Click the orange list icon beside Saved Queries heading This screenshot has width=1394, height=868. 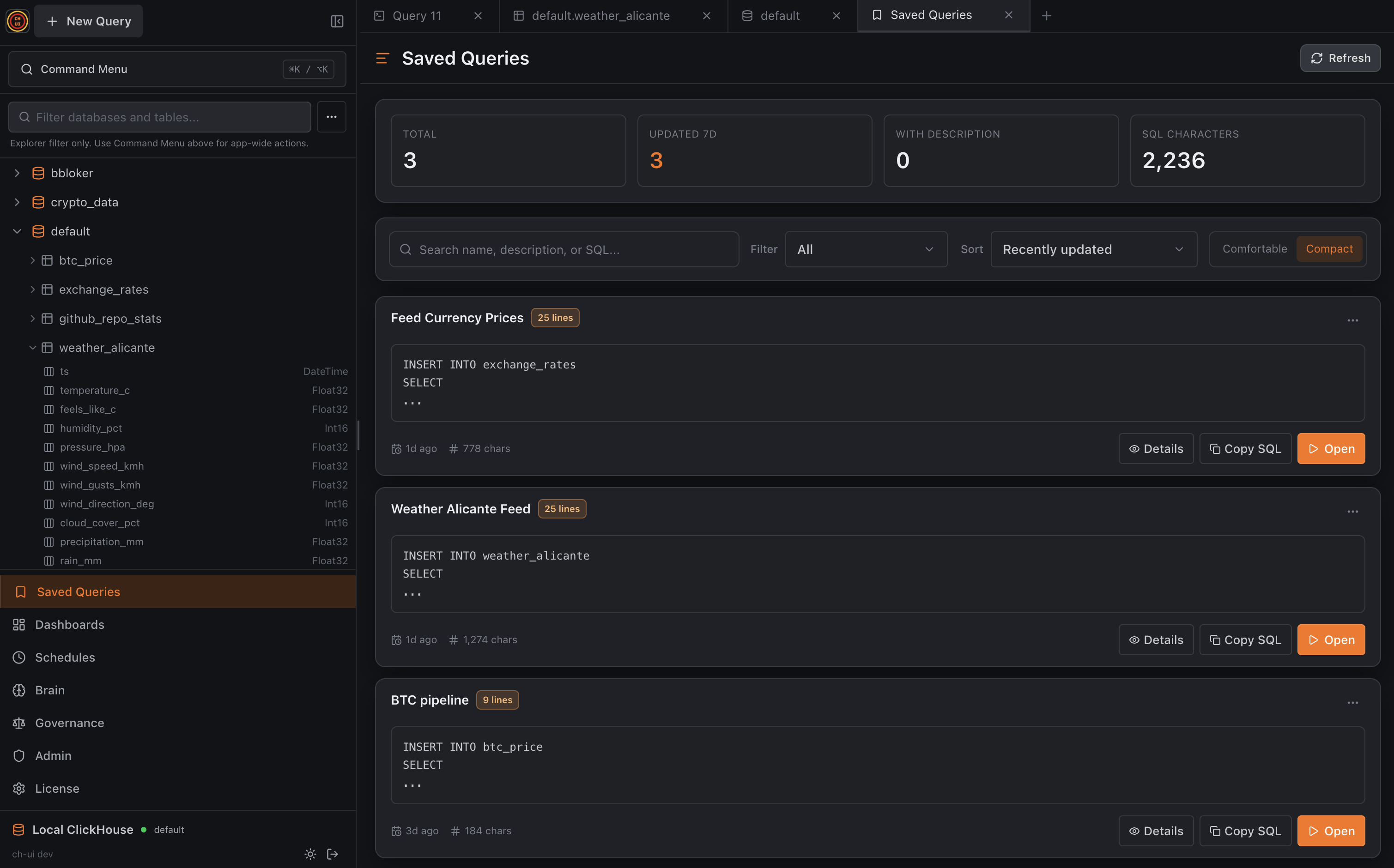(x=382, y=58)
